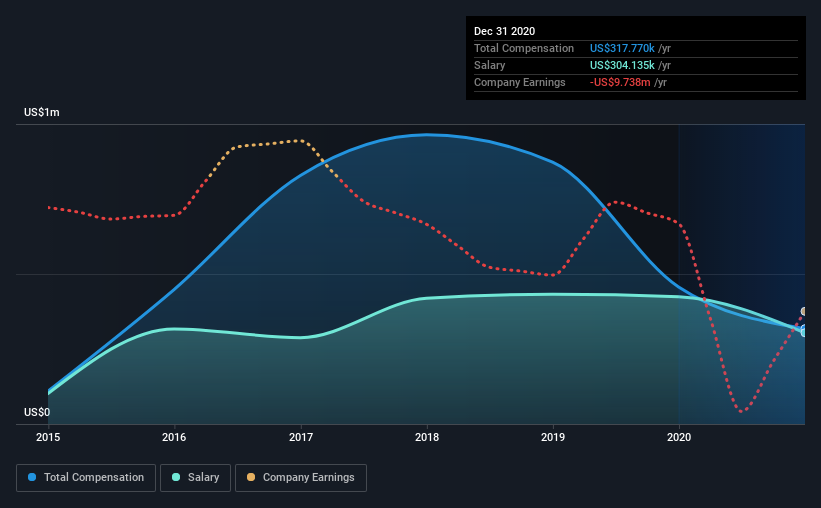The image size is (821, 508).
Task: Click the US$0 y-axis label
Action: (x=37, y=413)
